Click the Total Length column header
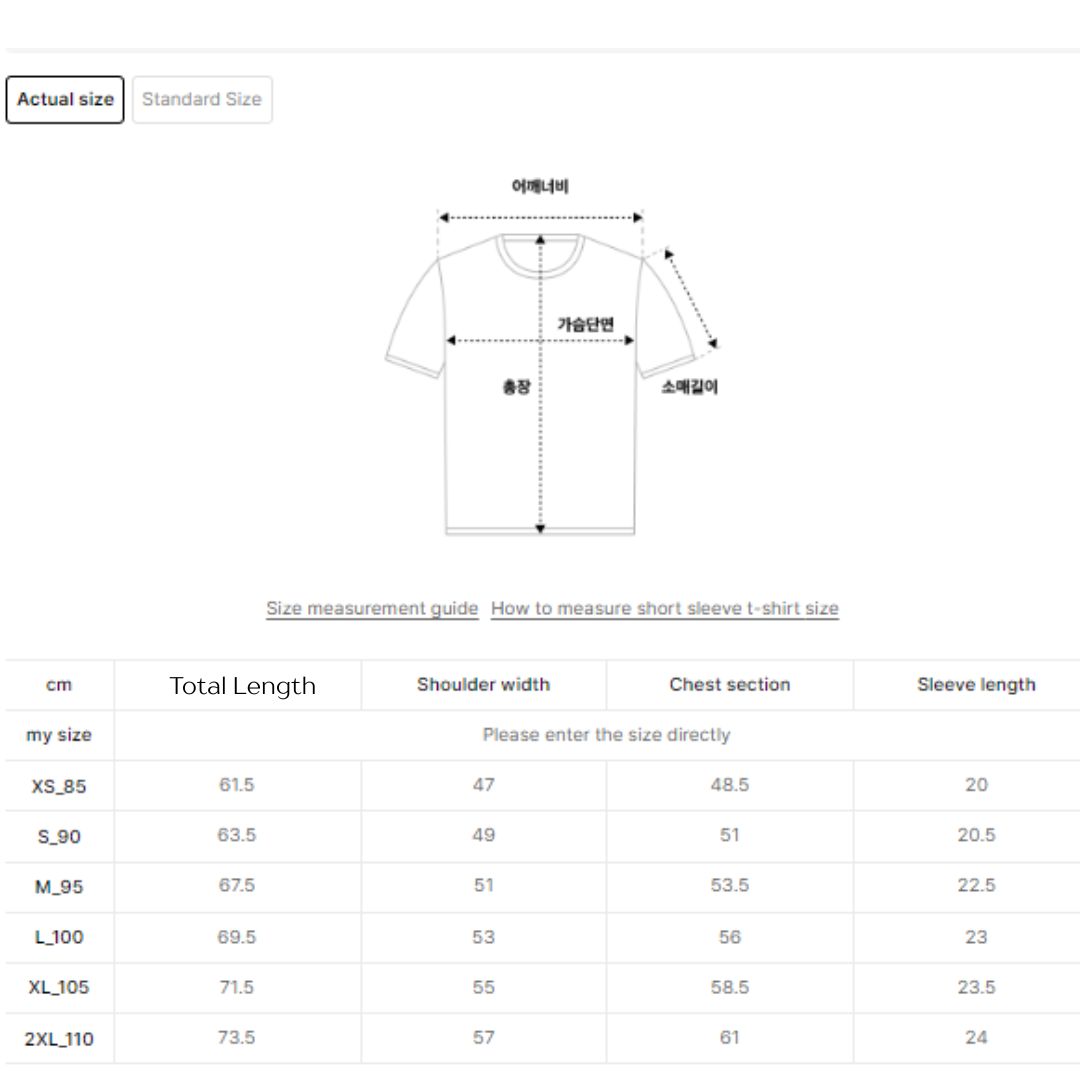The height and width of the screenshot is (1080, 1080). 242,686
